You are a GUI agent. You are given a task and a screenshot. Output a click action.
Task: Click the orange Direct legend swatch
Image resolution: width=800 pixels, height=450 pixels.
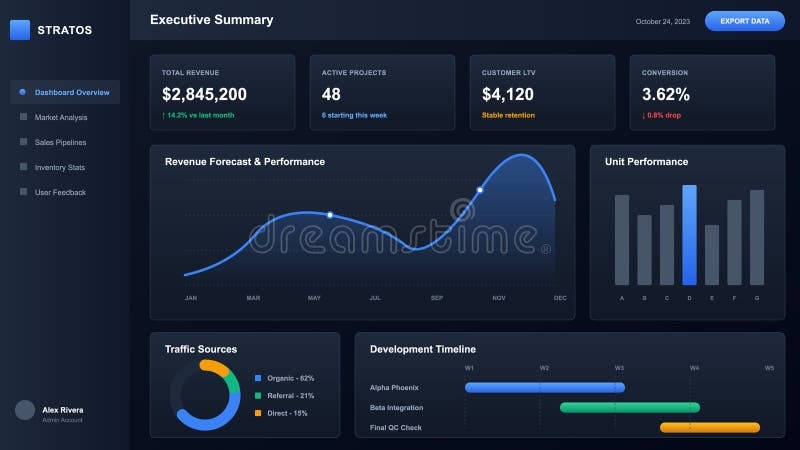(258, 413)
